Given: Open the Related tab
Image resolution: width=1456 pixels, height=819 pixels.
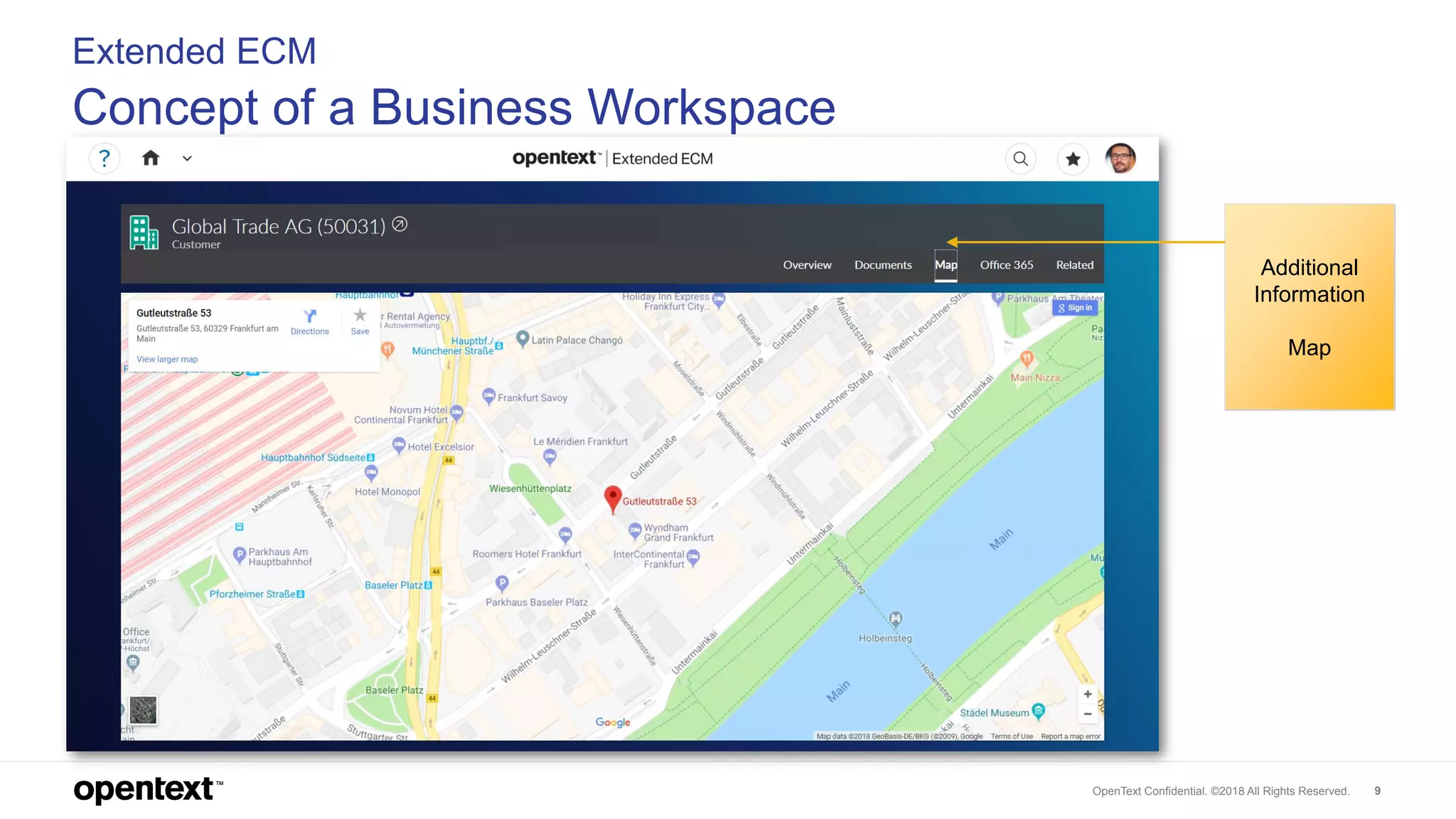Looking at the screenshot, I should pos(1074,265).
